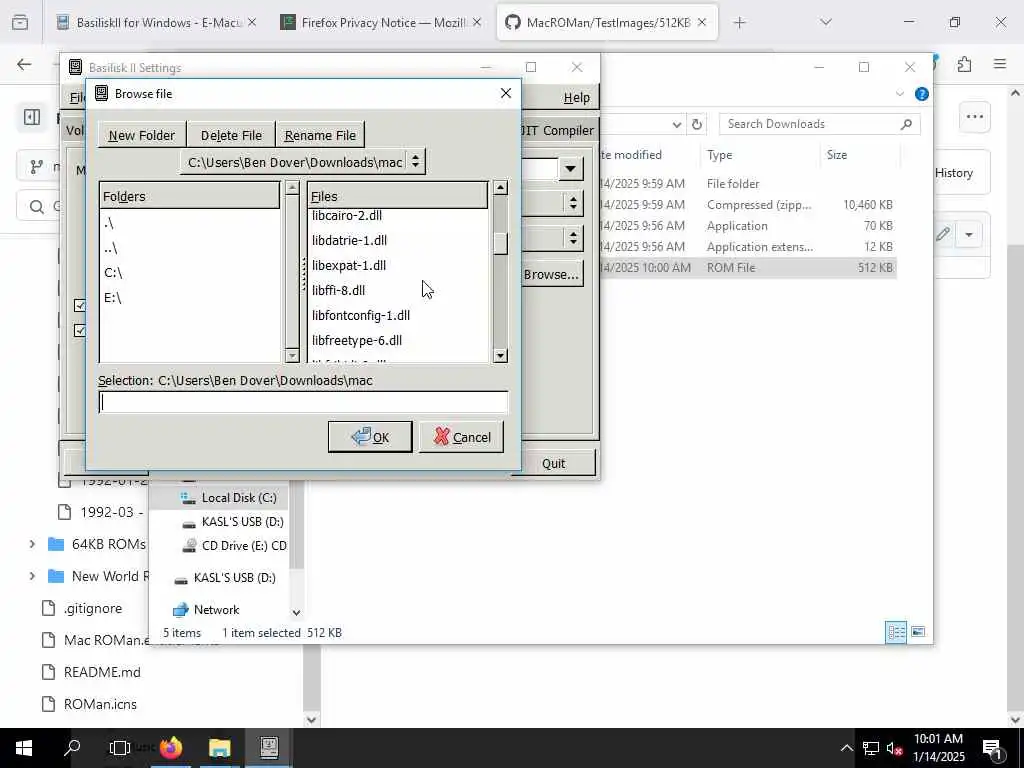Click the Folders column header
Viewport: 1024px width, 768px height.
point(189,196)
